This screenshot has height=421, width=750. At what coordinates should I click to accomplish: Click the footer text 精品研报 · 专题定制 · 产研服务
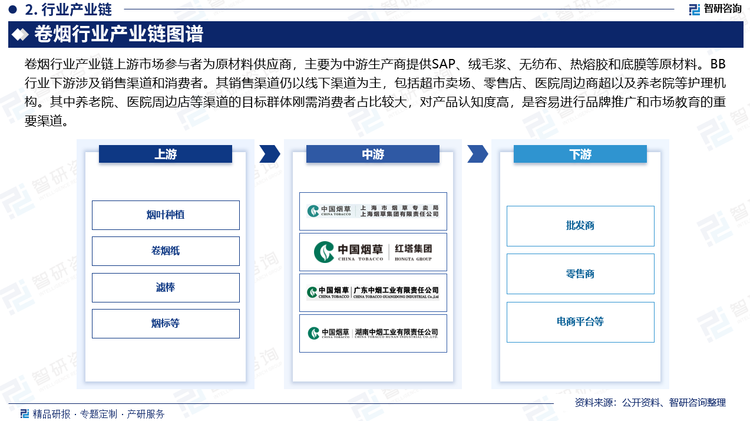pyautogui.click(x=99, y=414)
